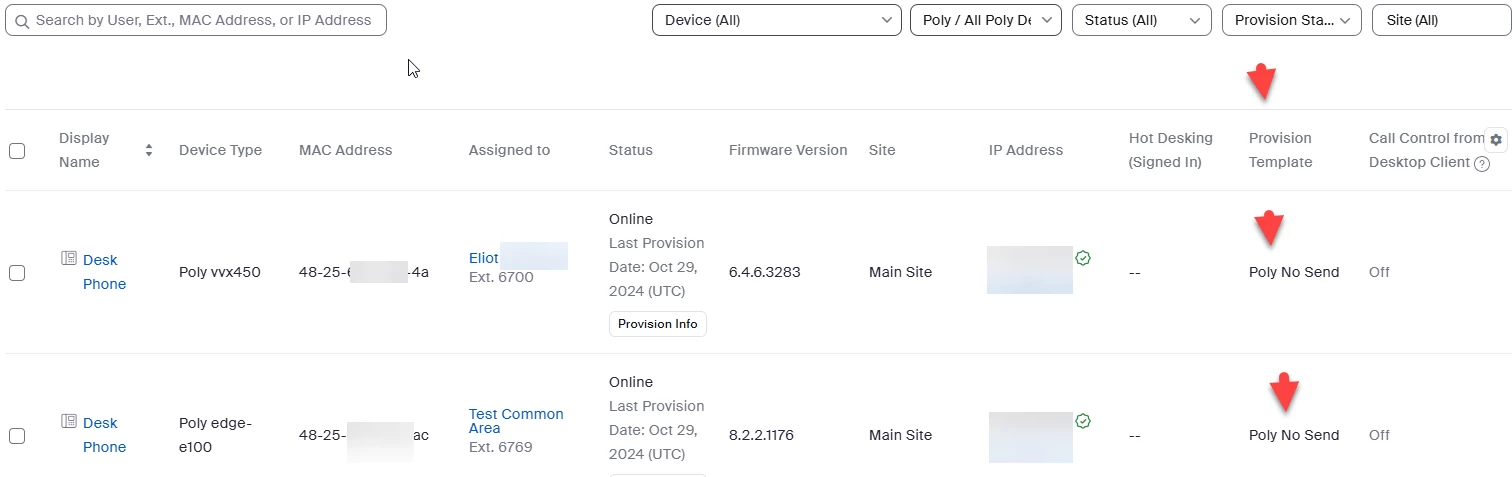Sort by Display Name arrows
Image resolution: width=1512 pixels, height=477 pixels.
pos(149,150)
